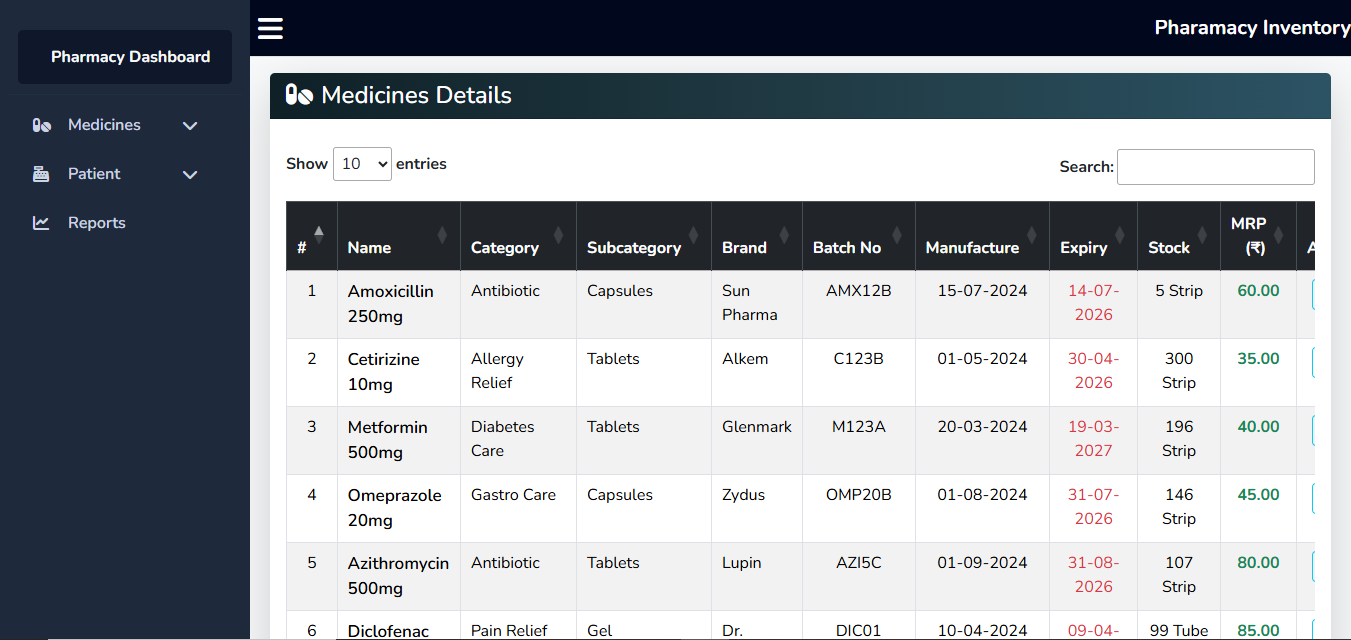Click the Patient cash register icon
Screen dimensions: 1351x640
coord(41,174)
